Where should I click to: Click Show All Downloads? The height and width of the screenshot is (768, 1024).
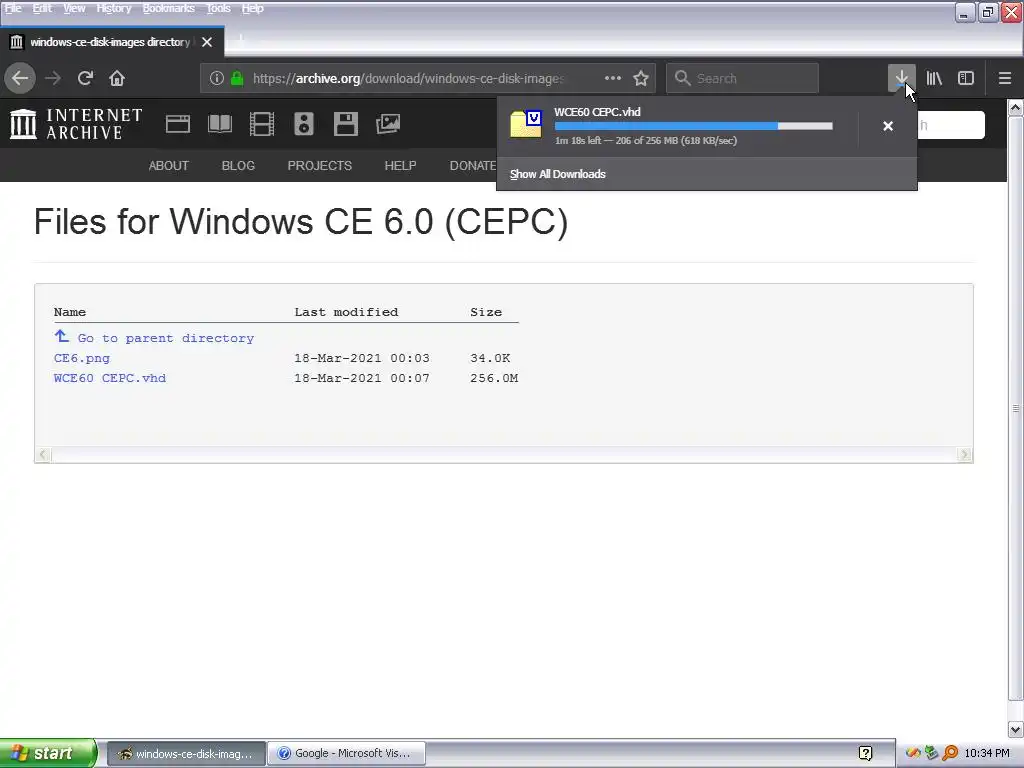click(x=557, y=174)
